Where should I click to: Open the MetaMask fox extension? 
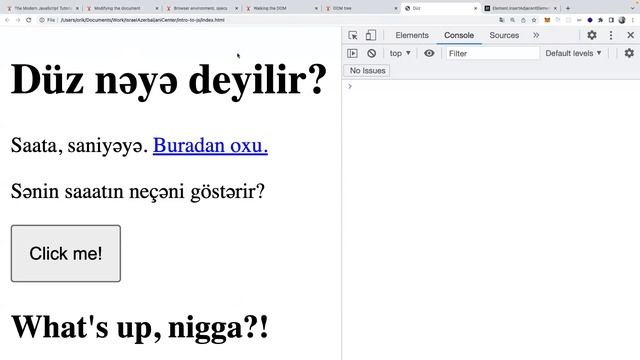point(547,20)
